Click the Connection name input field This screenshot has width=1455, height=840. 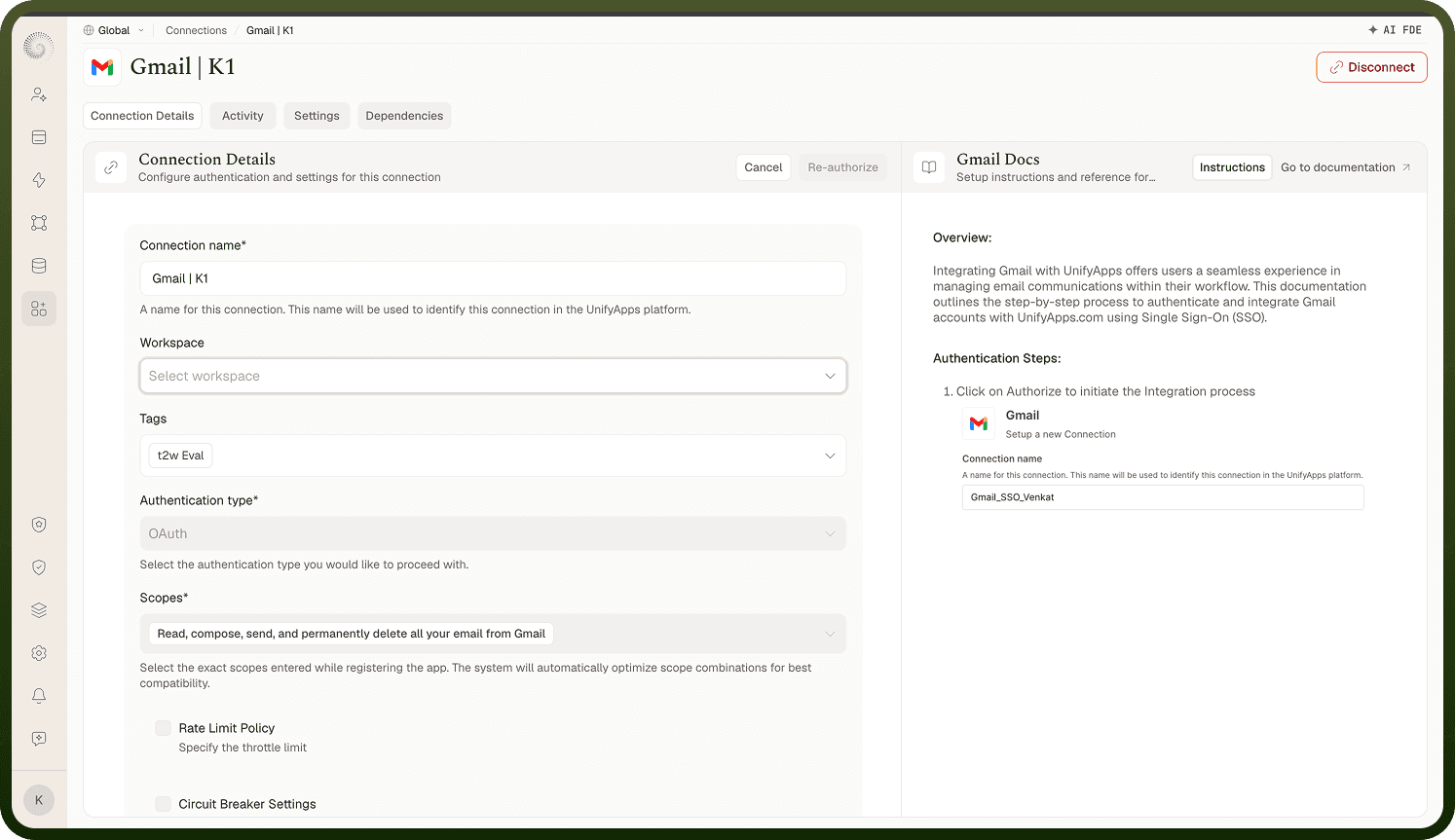click(x=493, y=278)
